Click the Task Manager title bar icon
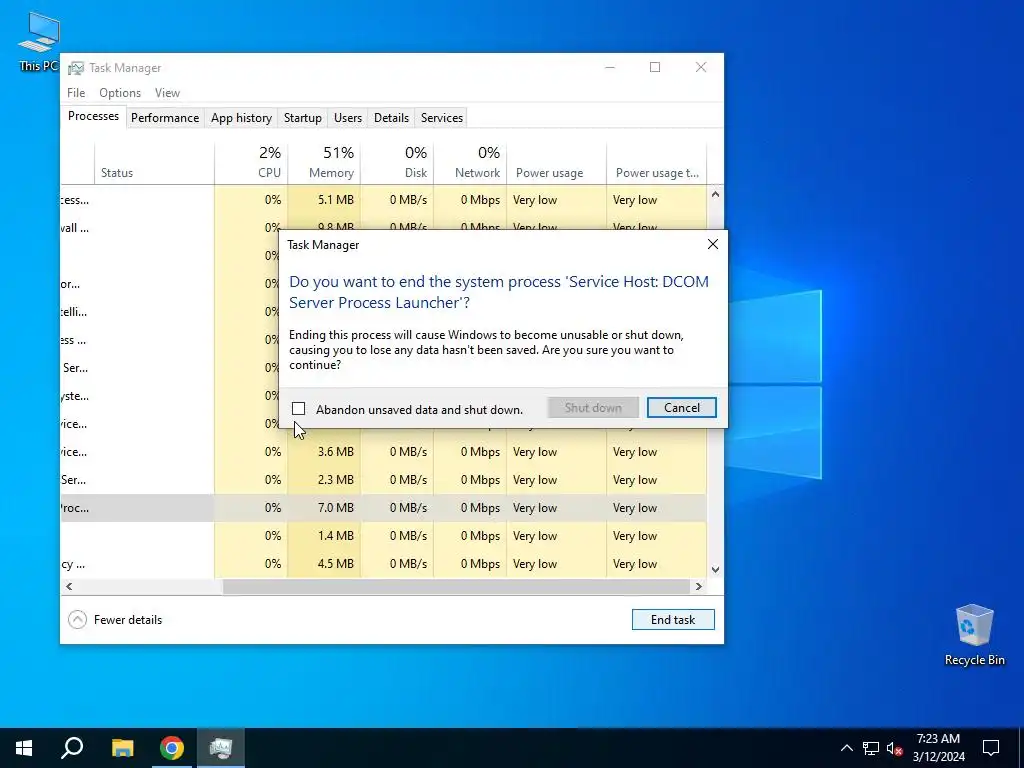 (x=76, y=68)
